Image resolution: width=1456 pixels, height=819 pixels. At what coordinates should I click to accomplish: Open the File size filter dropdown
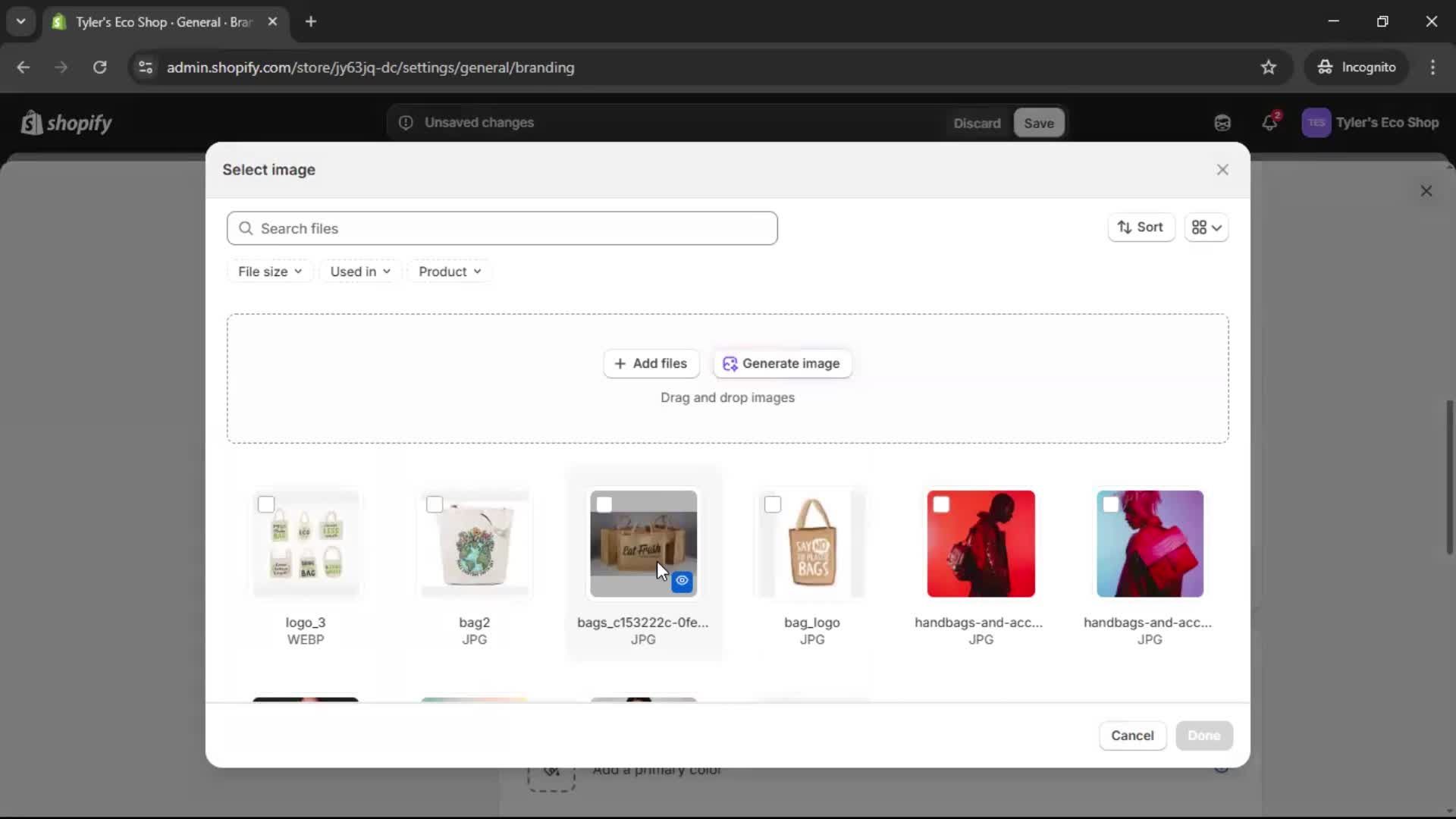(x=269, y=271)
